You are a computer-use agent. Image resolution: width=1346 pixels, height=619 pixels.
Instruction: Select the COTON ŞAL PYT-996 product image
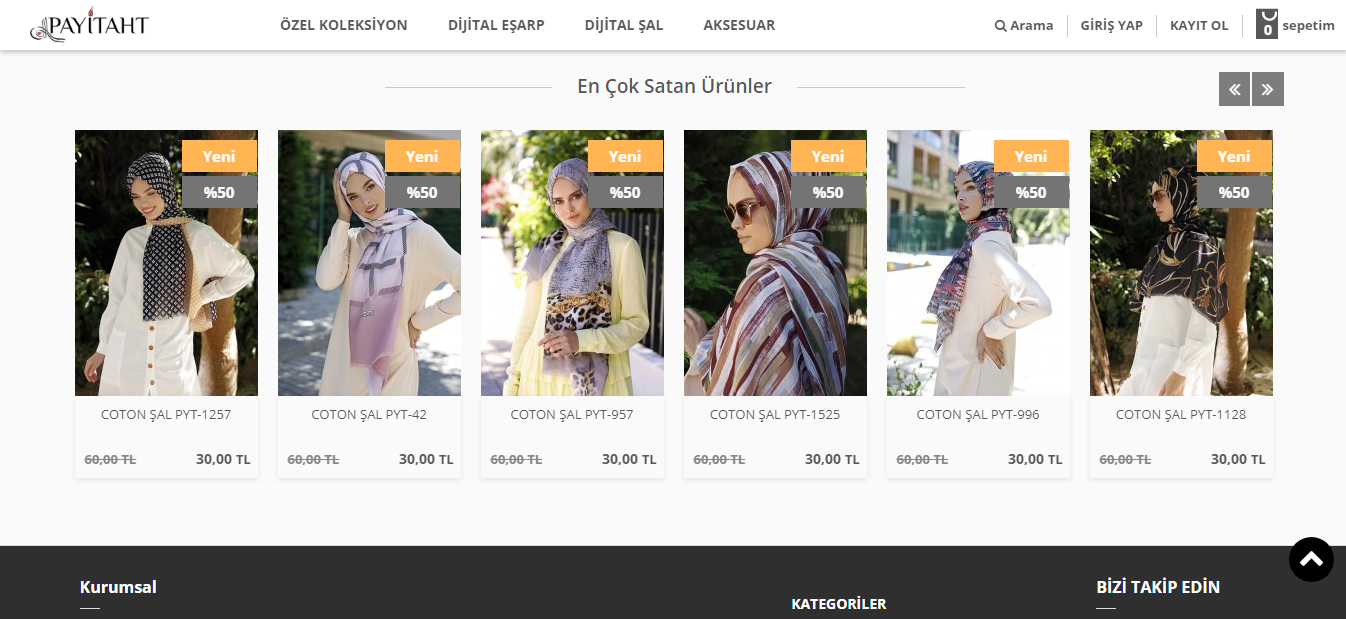[x=978, y=263]
